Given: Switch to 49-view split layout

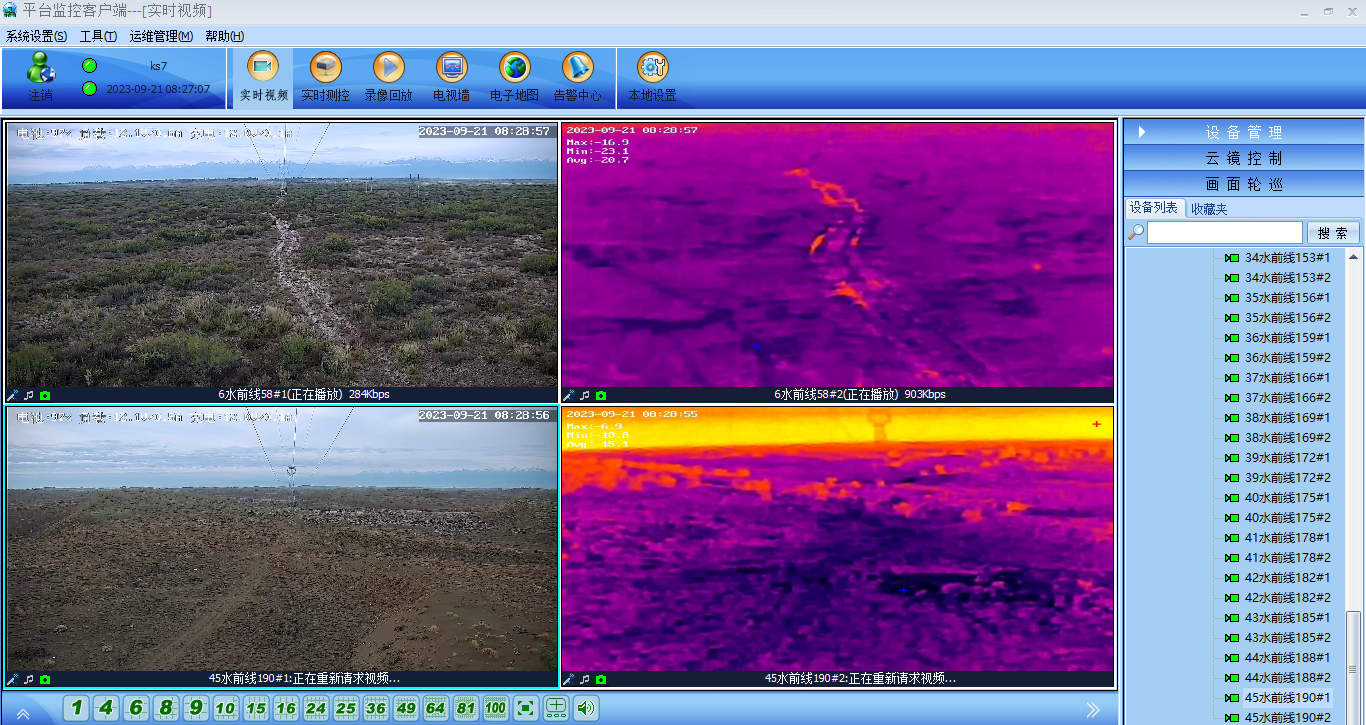Looking at the screenshot, I should pyautogui.click(x=406, y=709).
